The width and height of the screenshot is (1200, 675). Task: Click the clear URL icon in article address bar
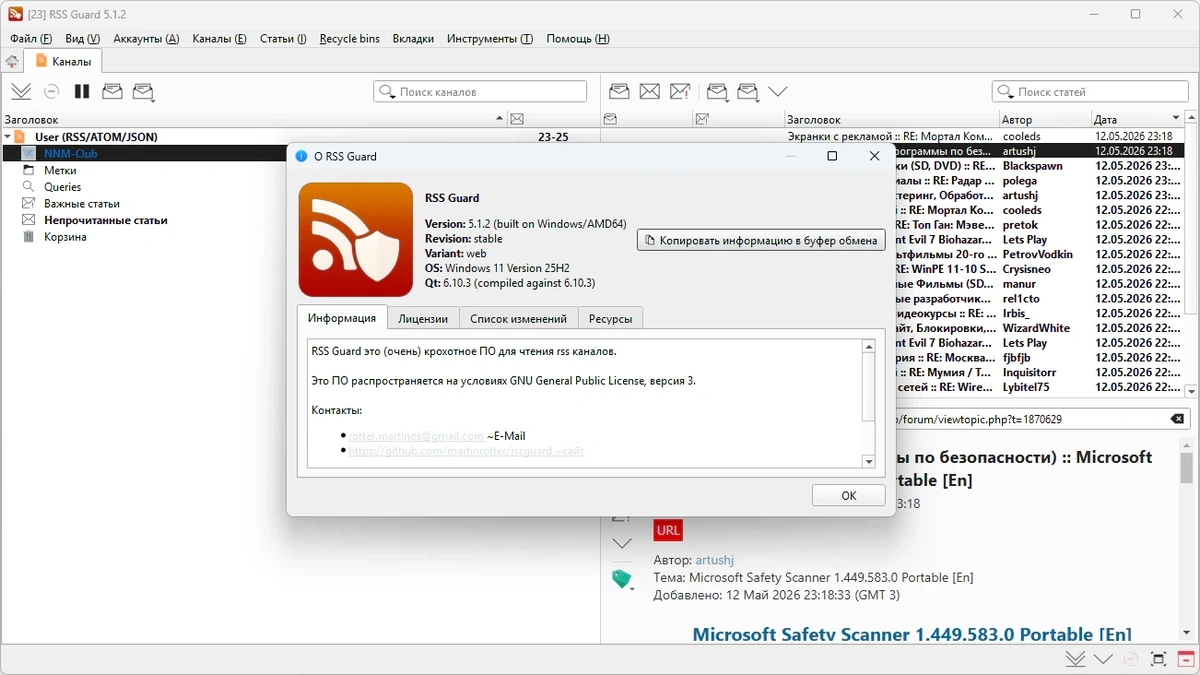(1177, 419)
